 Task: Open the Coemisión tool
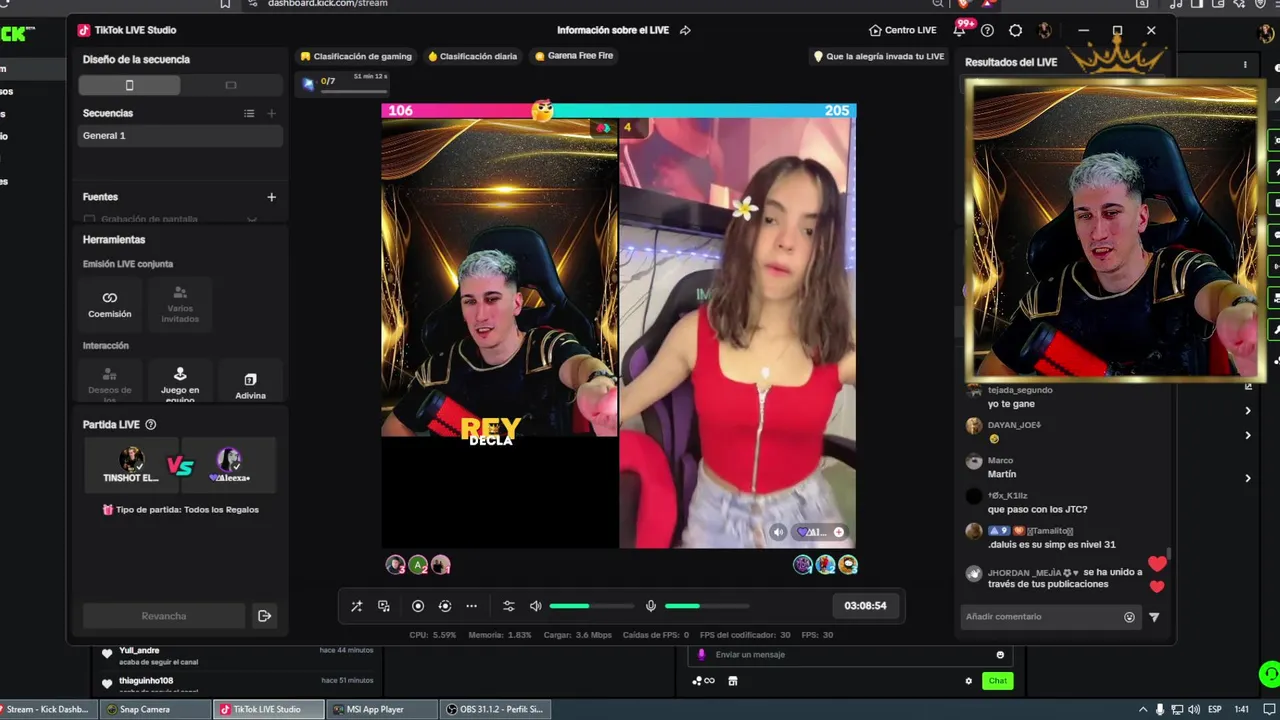click(x=110, y=304)
